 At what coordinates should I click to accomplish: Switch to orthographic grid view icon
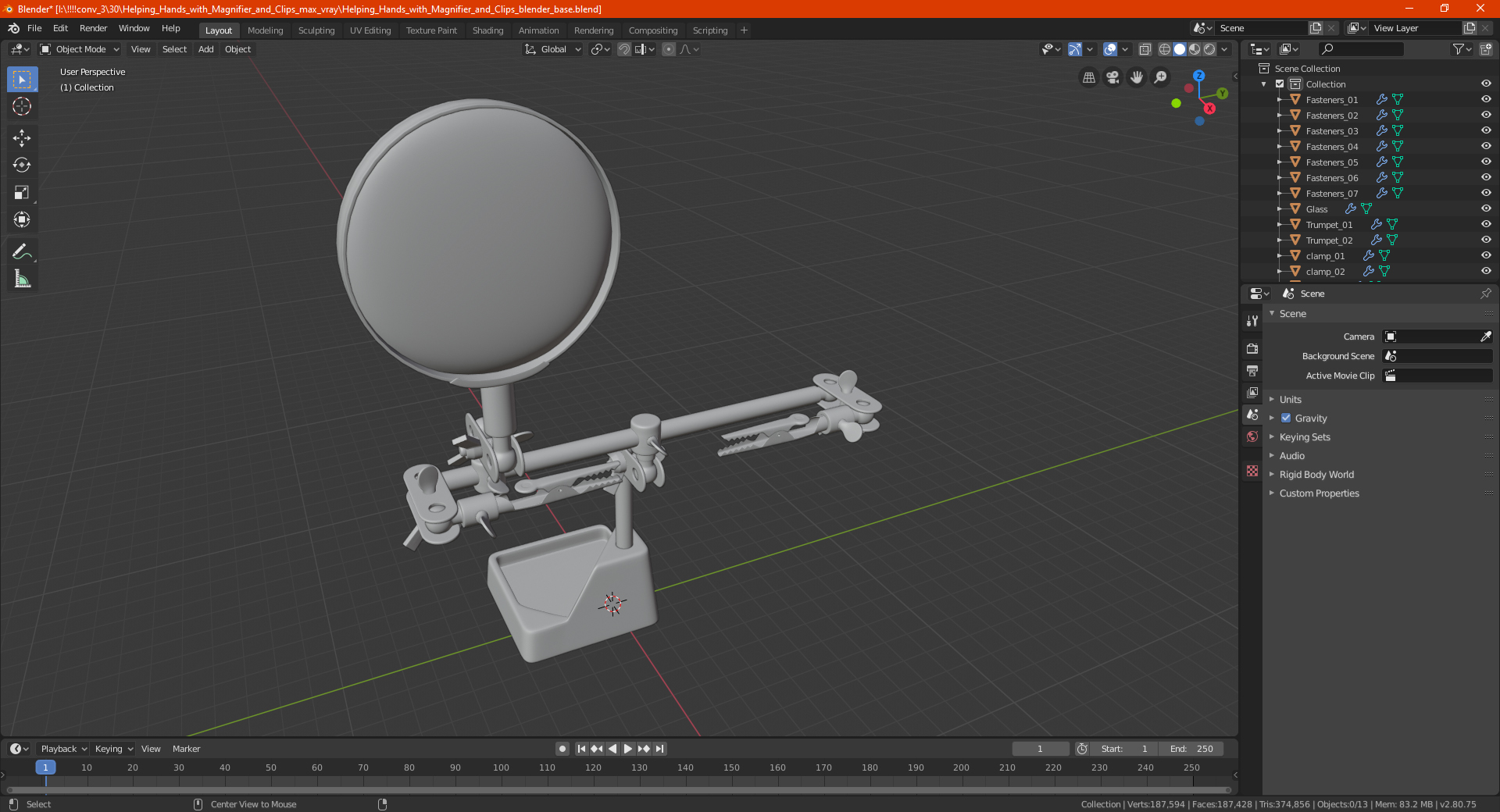click(x=1088, y=77)
